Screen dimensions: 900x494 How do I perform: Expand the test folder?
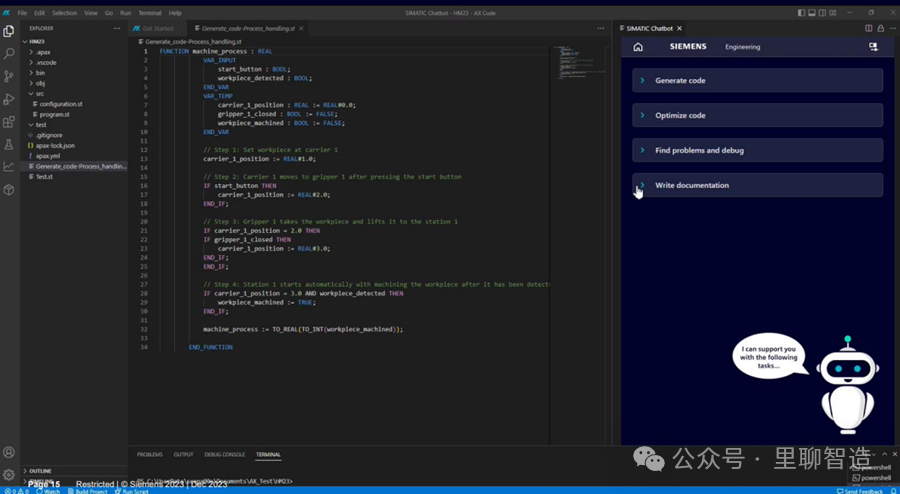point(75,125)
